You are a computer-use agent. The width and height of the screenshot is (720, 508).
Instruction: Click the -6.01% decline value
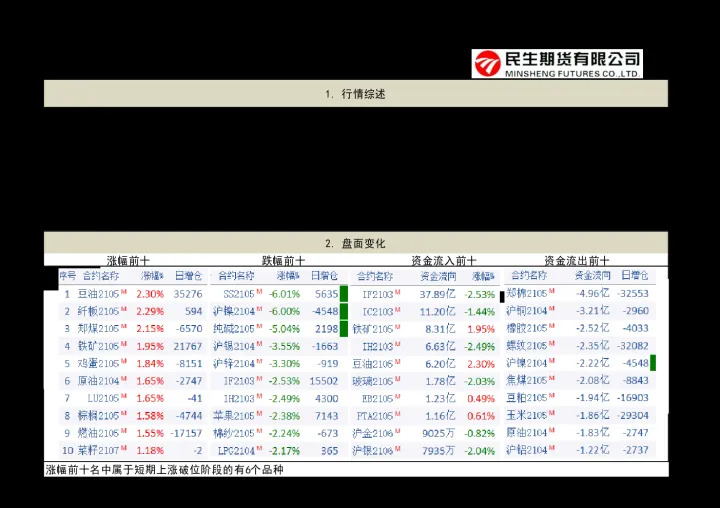click(x=284, y=294)
